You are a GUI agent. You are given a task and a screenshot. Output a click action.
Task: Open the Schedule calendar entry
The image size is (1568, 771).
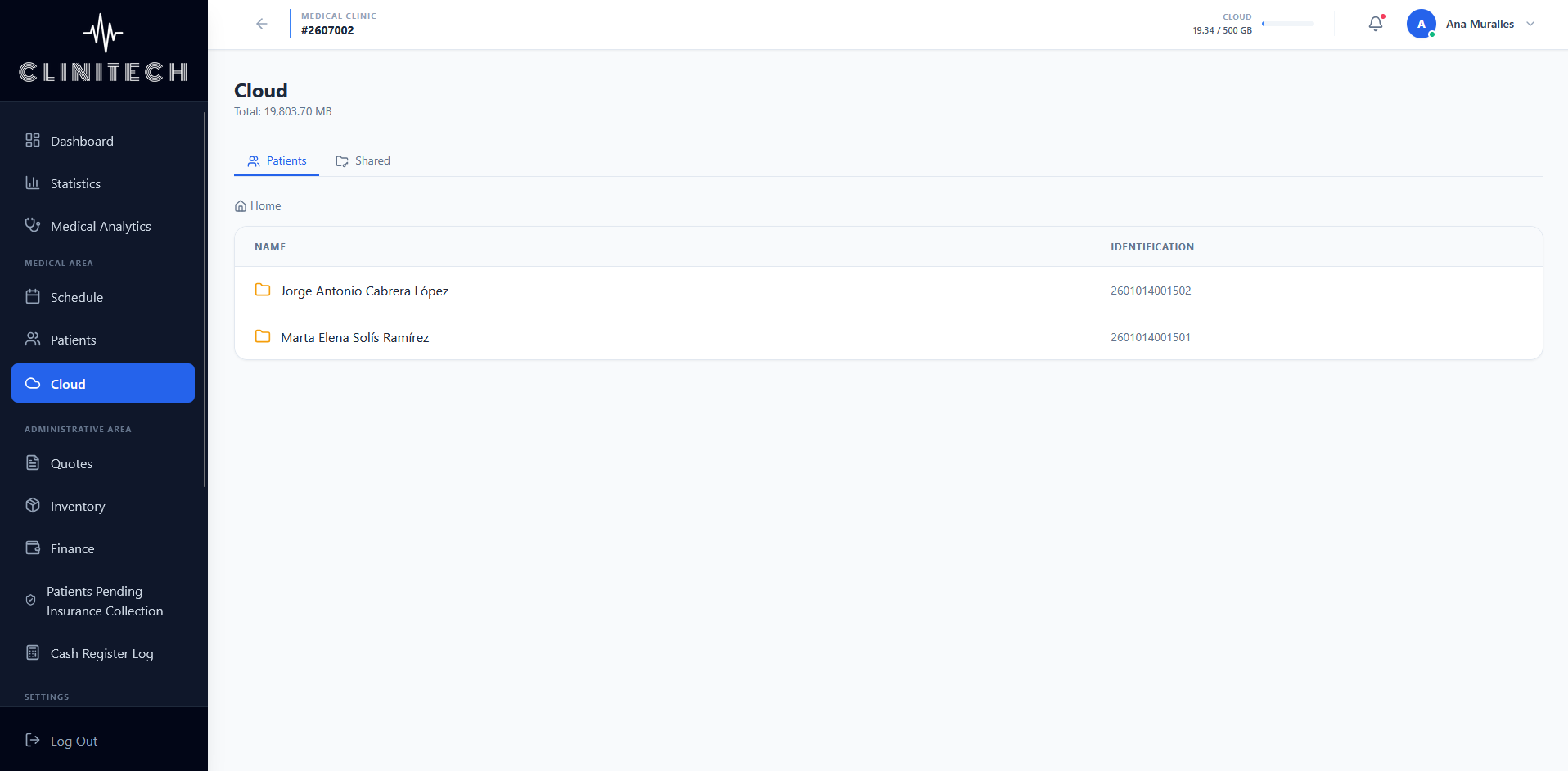click(103, 297)
